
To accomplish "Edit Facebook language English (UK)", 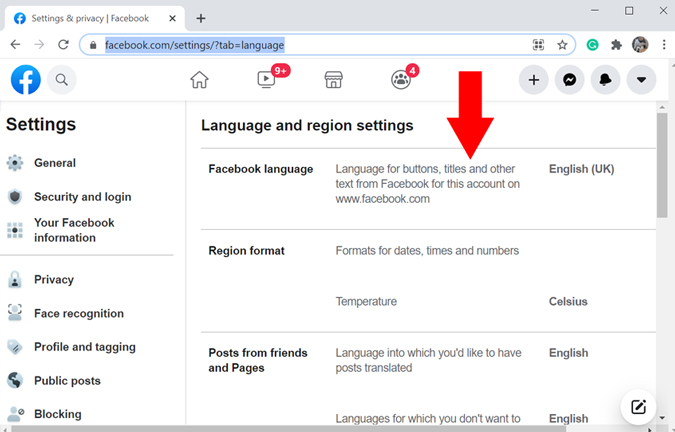I will (x=582, y=169).
